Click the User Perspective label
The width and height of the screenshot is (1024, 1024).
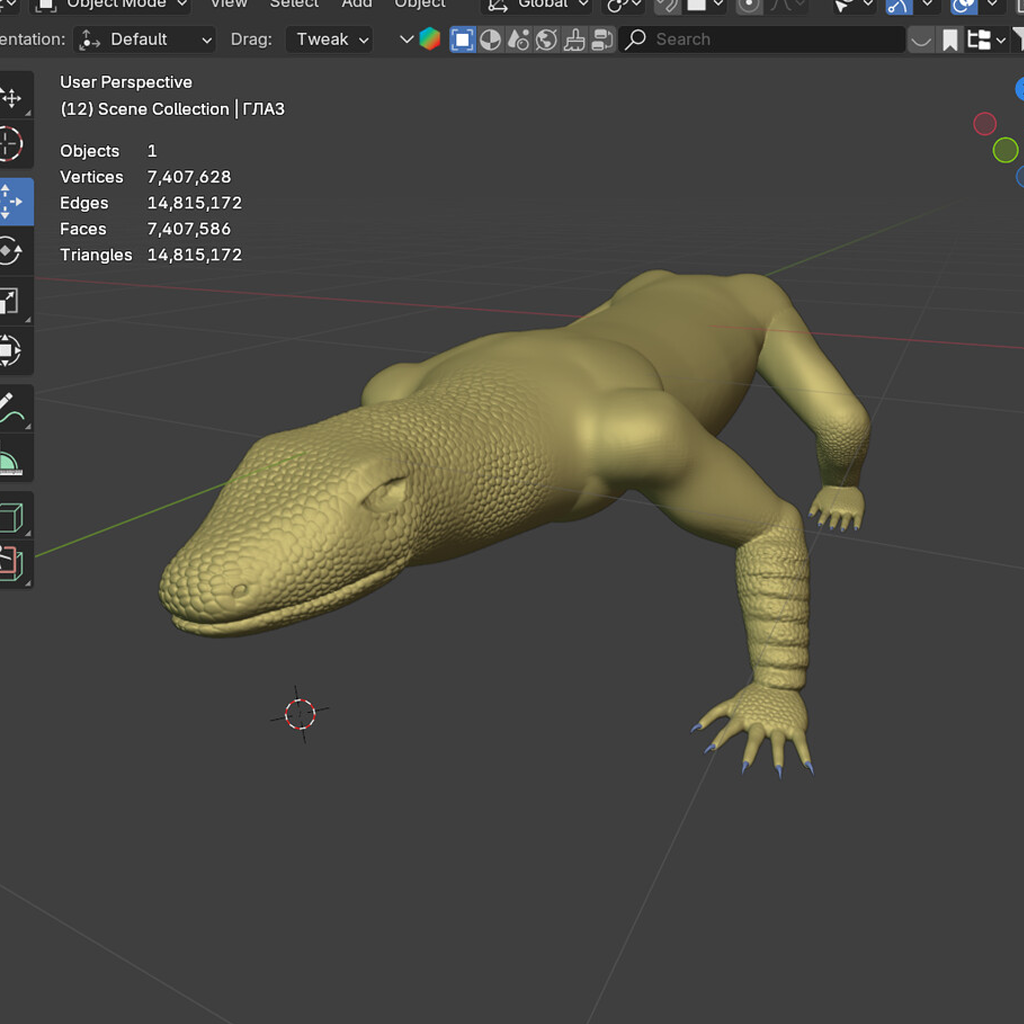(126, 82)
